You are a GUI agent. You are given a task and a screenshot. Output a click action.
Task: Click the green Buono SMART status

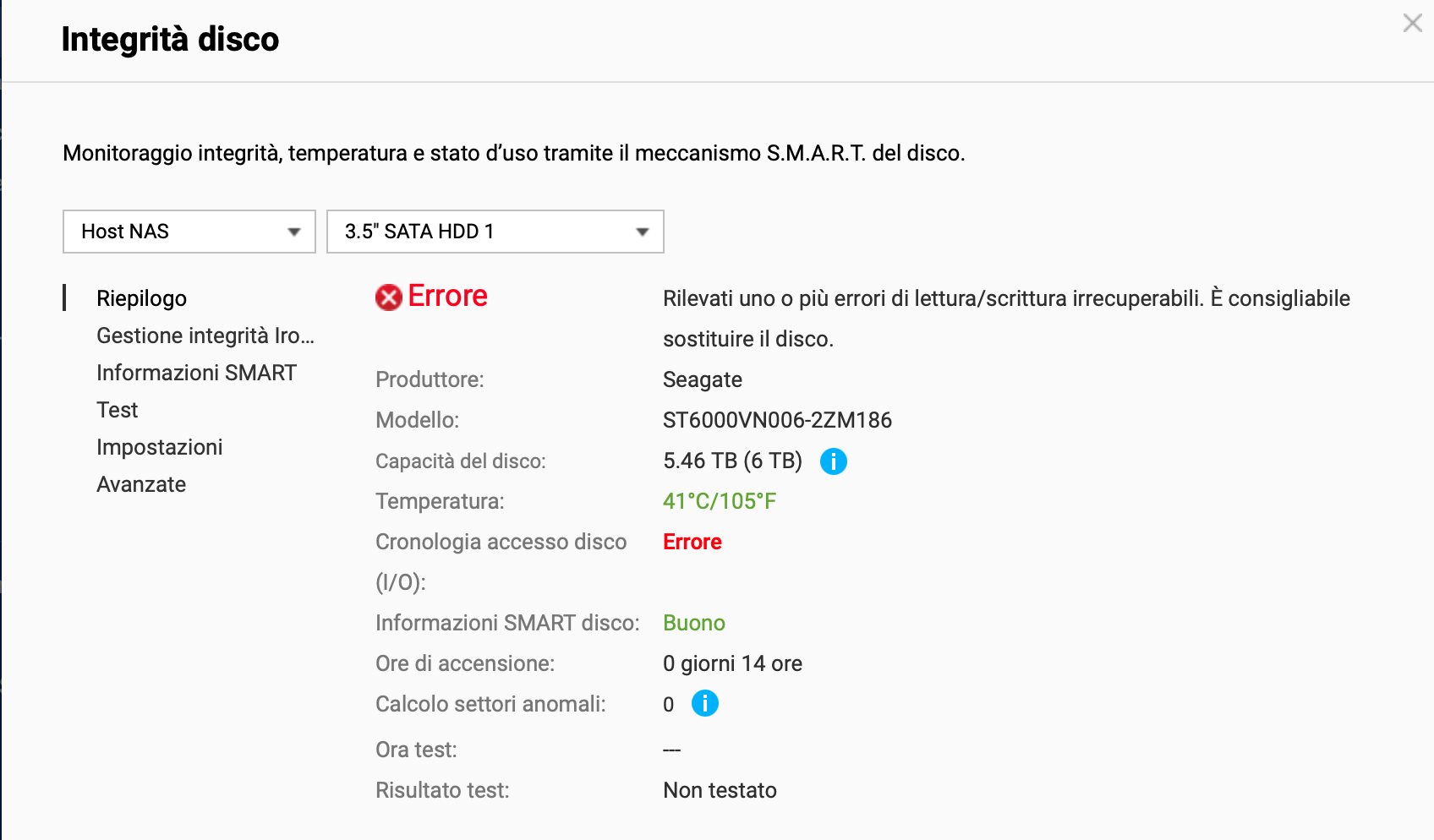point(693,623)
